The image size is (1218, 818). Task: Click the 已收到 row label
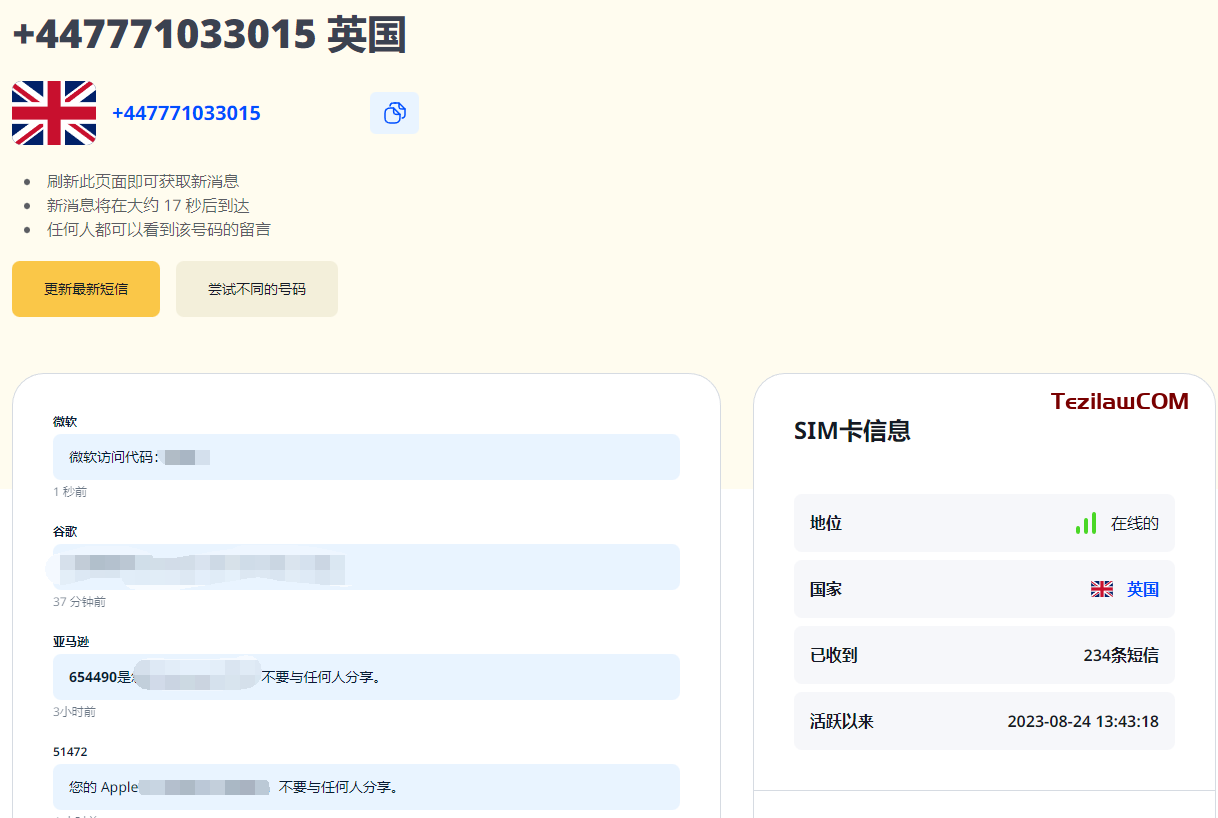tap(834, 655)
